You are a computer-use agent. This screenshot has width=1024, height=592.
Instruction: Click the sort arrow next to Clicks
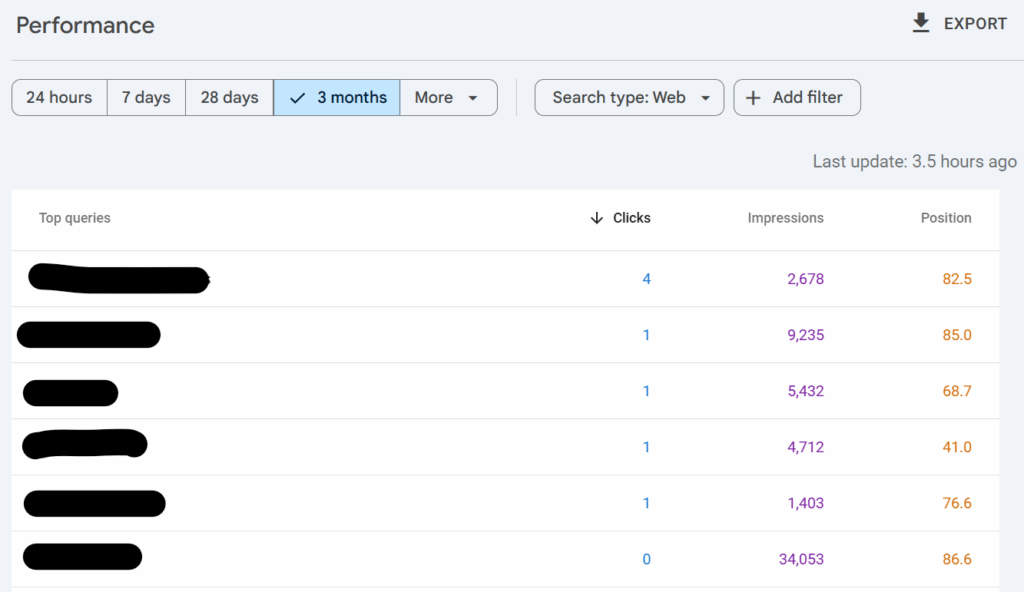[596, 218]
